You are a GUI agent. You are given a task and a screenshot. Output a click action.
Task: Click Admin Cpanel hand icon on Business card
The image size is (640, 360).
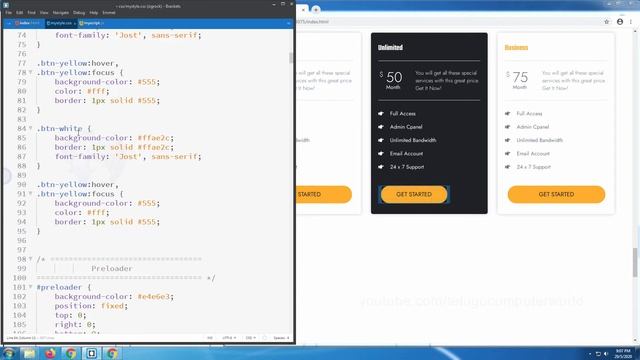click(507, 127)
